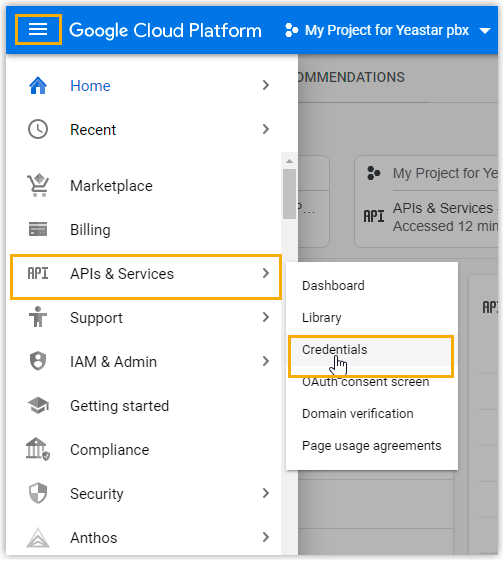Click the Anthos triangle icon

tap(38, 538)
